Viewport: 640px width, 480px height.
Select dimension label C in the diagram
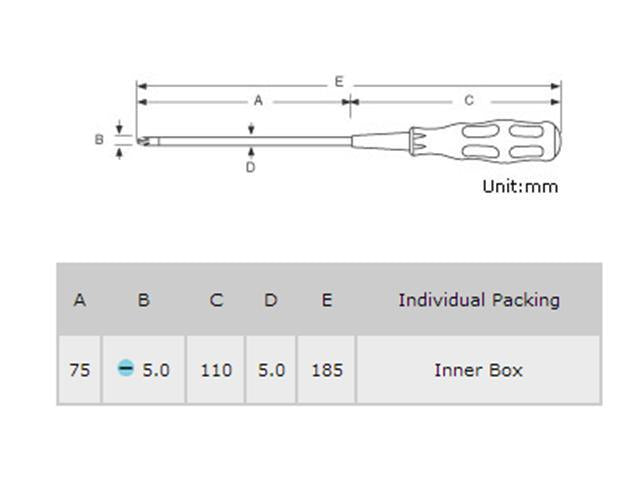coord(468,100)
